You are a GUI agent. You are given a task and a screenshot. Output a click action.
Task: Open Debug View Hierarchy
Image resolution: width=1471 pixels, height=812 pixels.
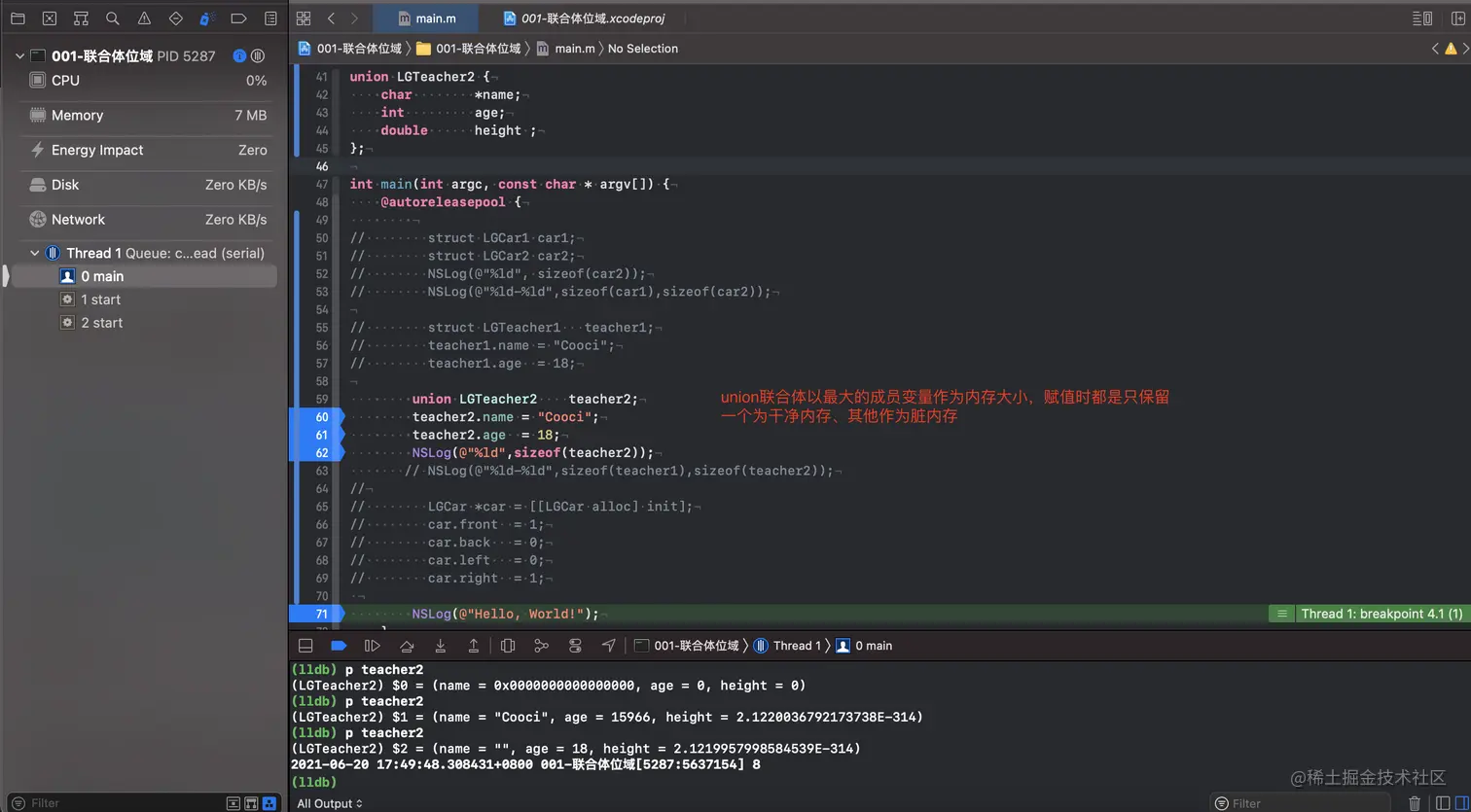508,646
